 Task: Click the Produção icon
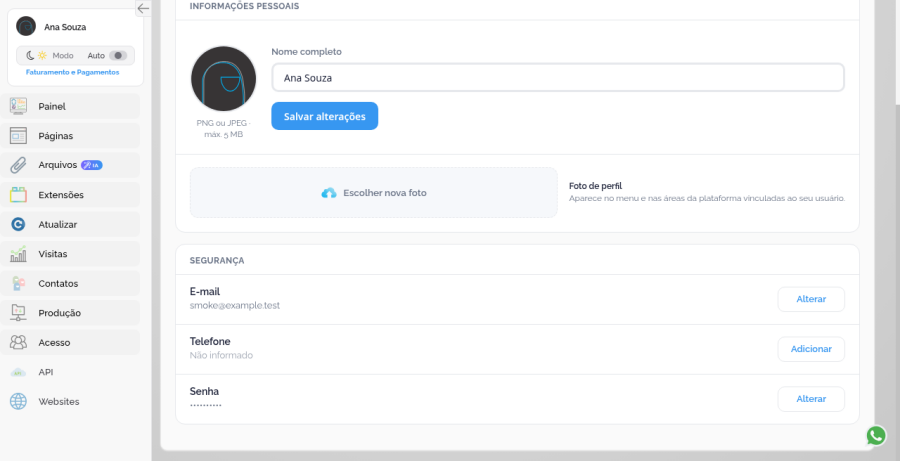pyautogui.click(x=18, y=313)
